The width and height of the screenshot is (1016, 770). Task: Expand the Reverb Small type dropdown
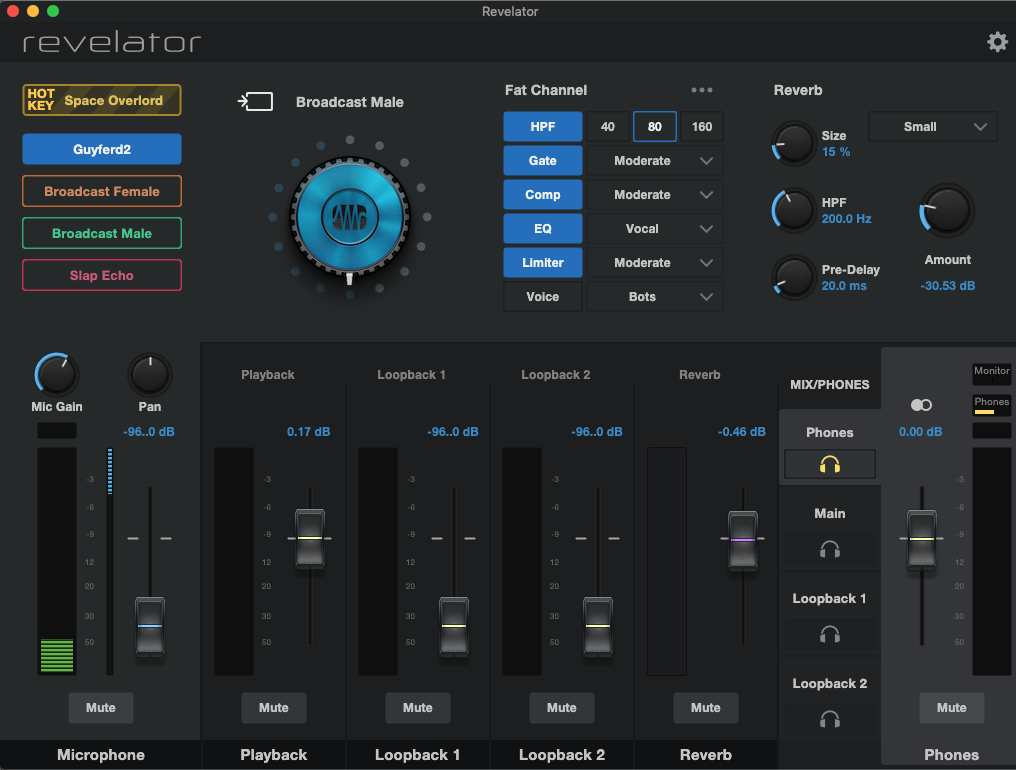point(932,126)
